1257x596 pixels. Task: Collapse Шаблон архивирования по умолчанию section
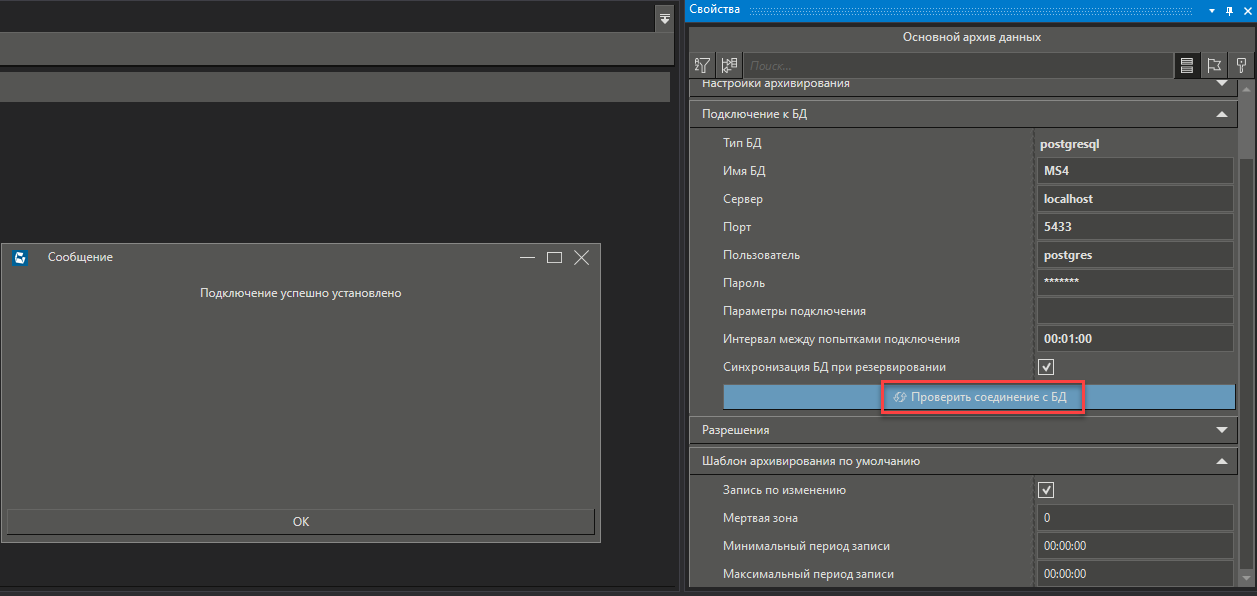1221,462
